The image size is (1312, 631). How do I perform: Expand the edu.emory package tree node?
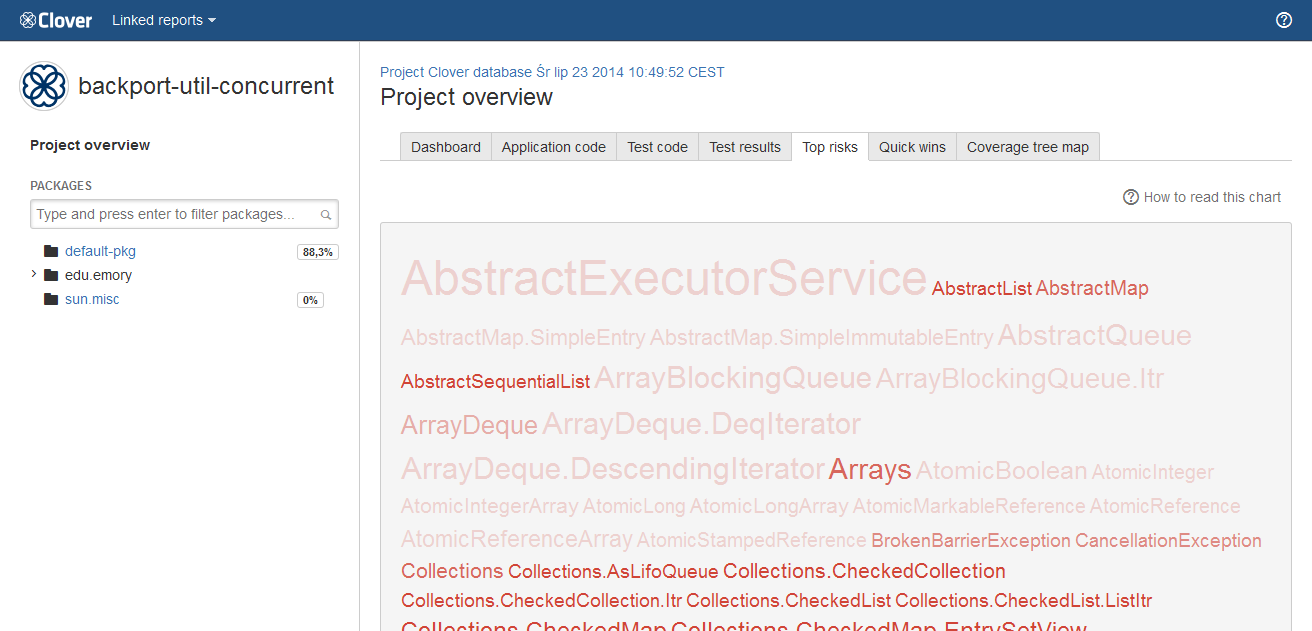[x=34, y=274]
